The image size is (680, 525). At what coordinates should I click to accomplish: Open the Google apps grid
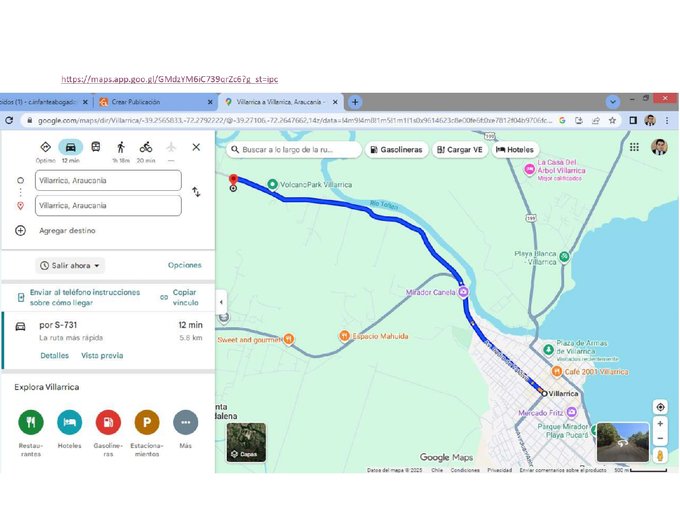[634, 147]
